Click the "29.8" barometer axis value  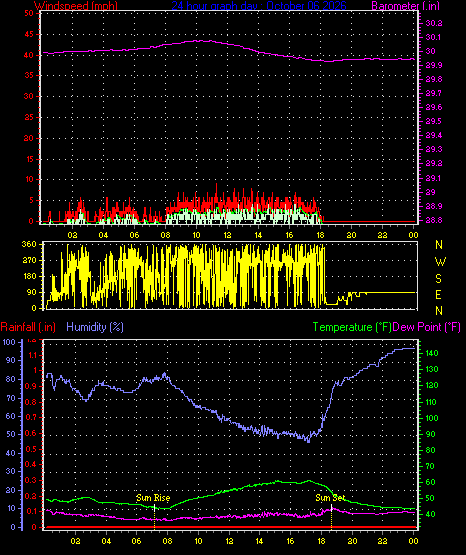tap(434, 79)
